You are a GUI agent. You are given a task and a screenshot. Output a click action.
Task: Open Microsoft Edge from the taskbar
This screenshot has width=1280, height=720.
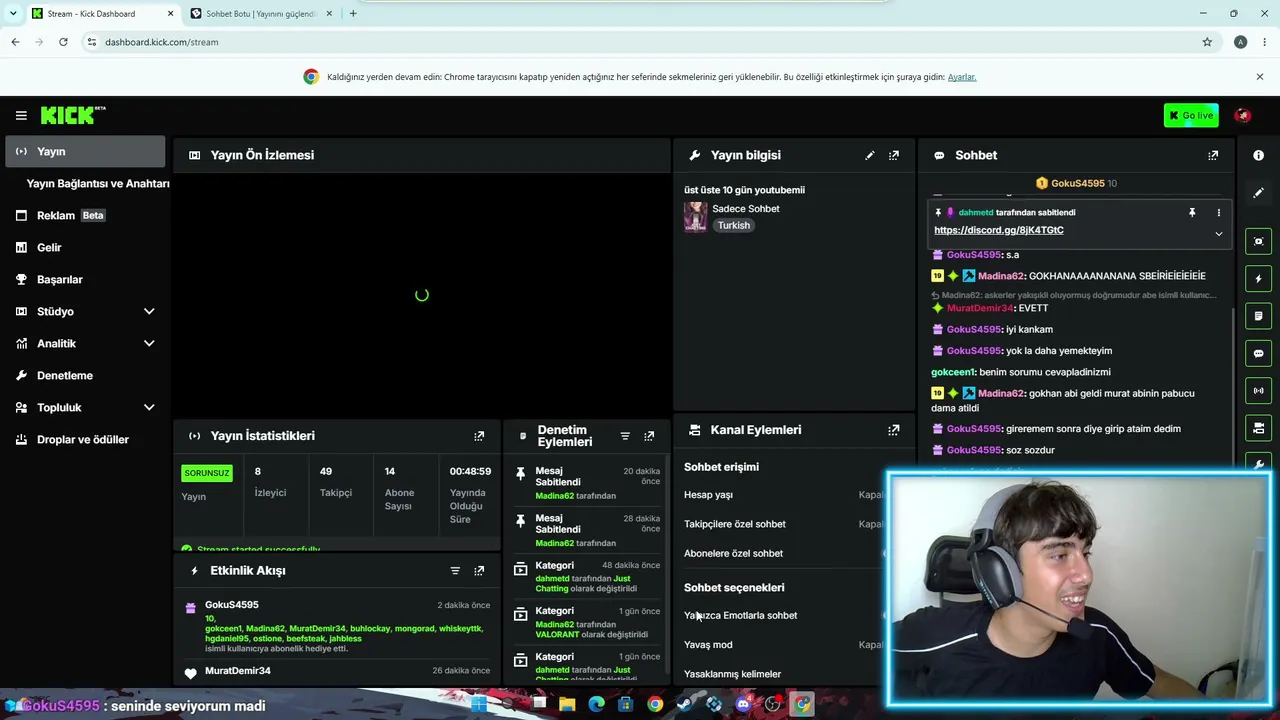point(597,705)
